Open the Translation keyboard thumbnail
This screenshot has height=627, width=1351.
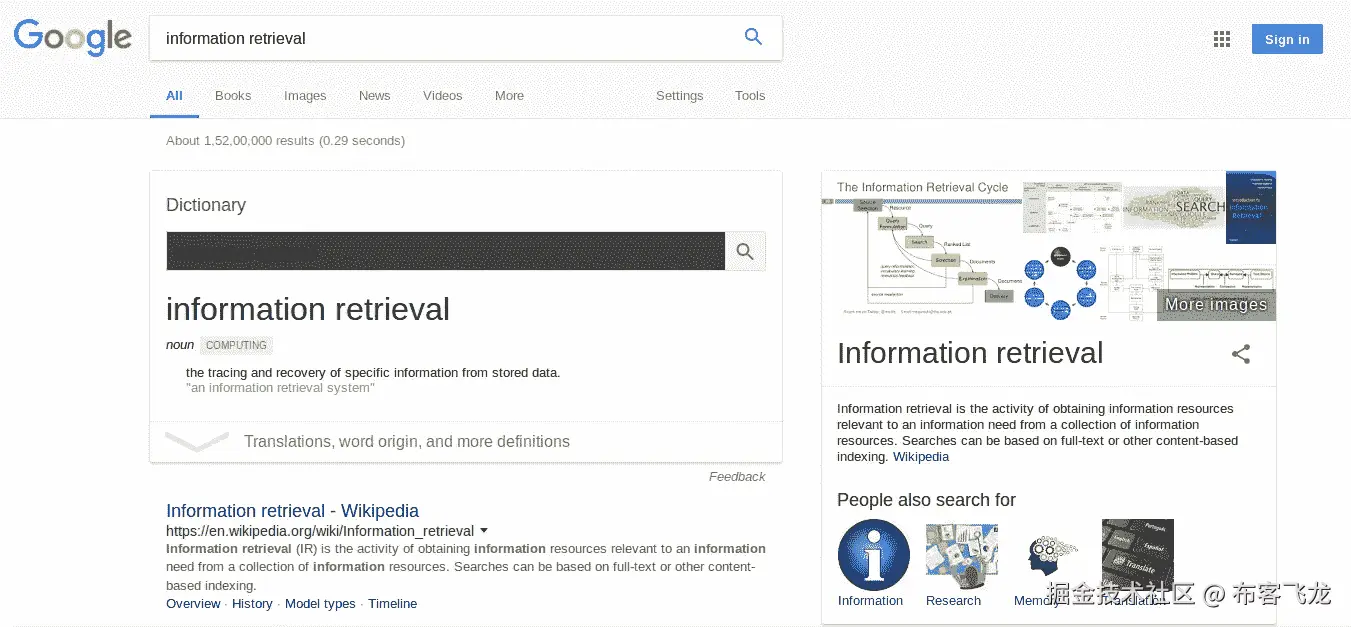pos(1137,555)
